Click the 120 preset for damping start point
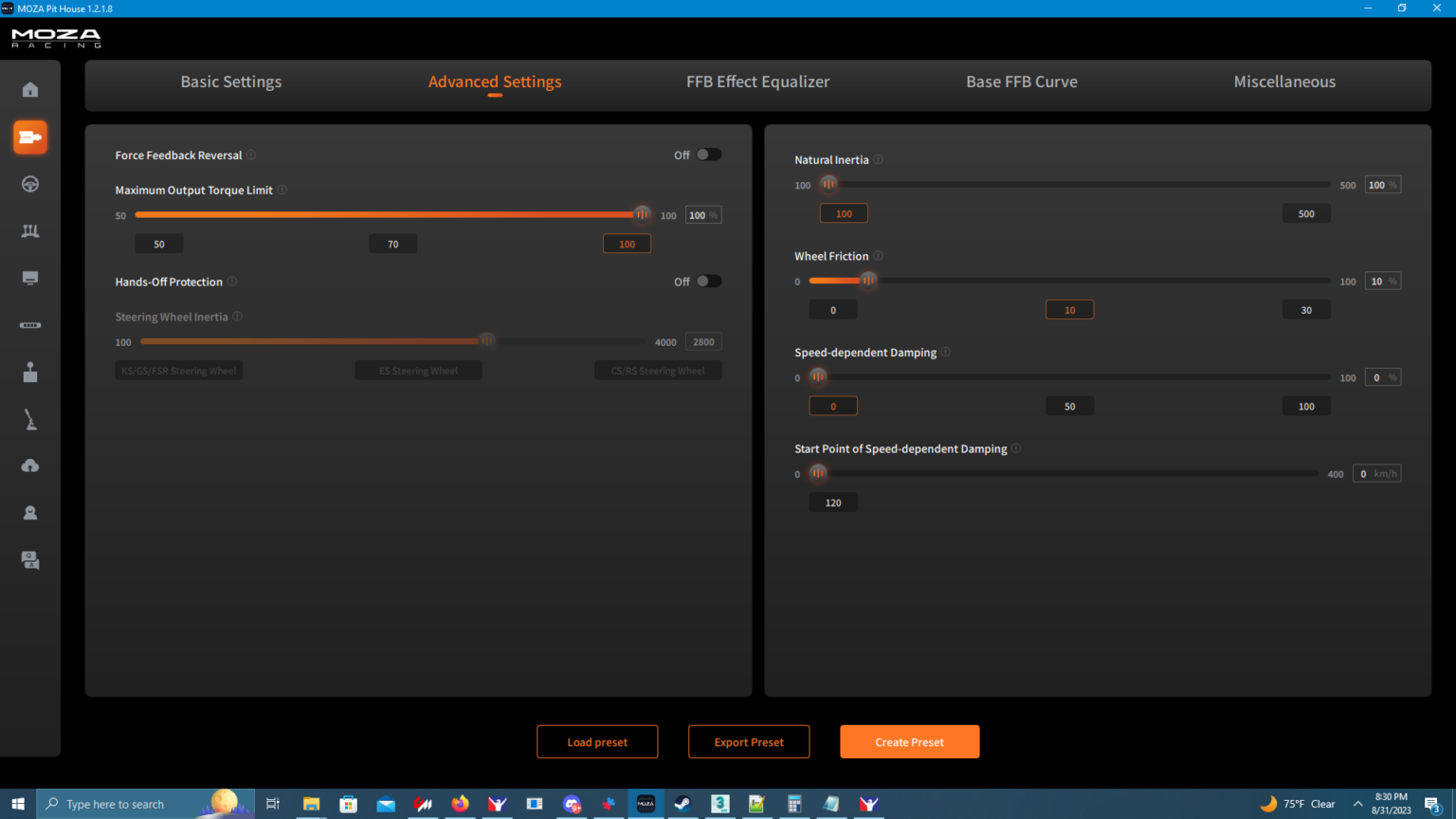 pos(833,502)
